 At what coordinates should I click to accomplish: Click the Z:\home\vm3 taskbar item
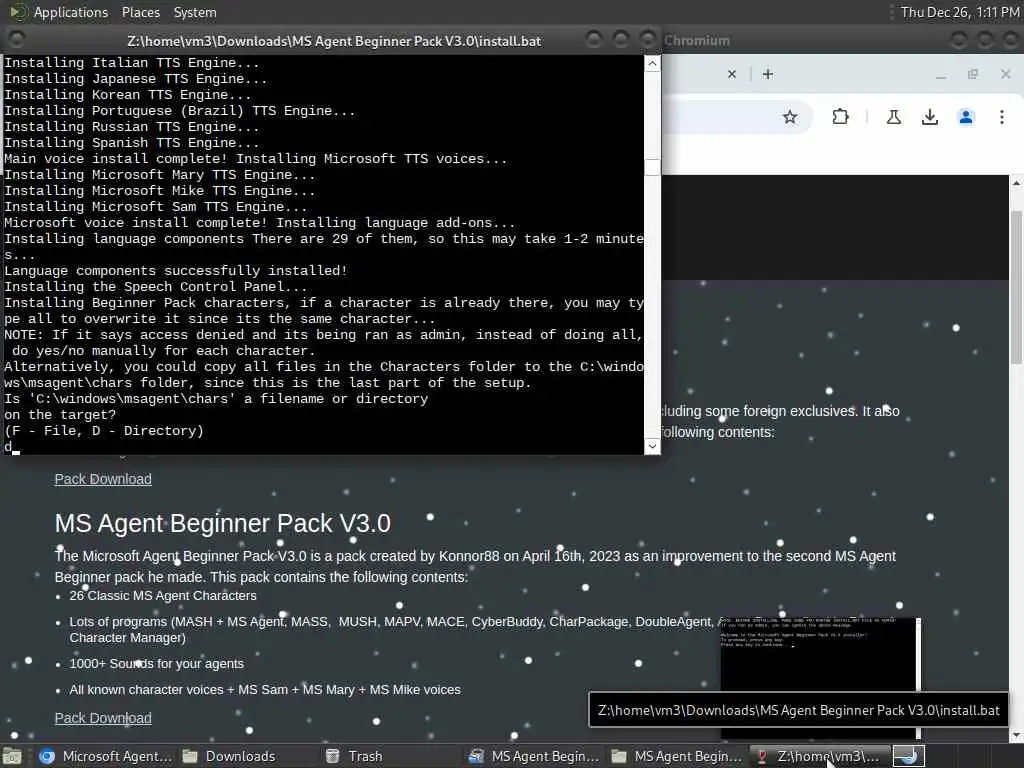pyautogui.click(x=819, y=756)
